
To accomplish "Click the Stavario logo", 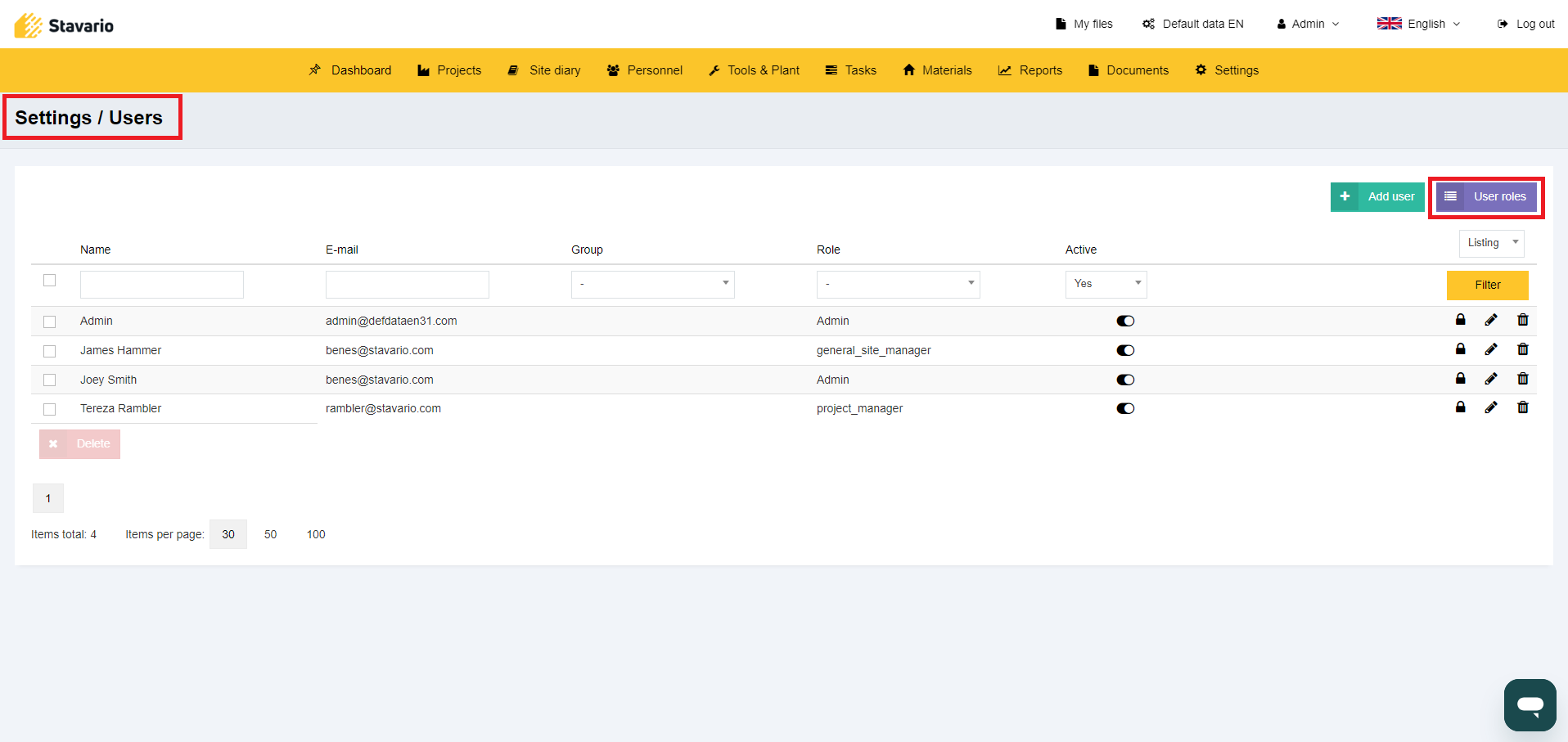I will click(x=64, y=25).
